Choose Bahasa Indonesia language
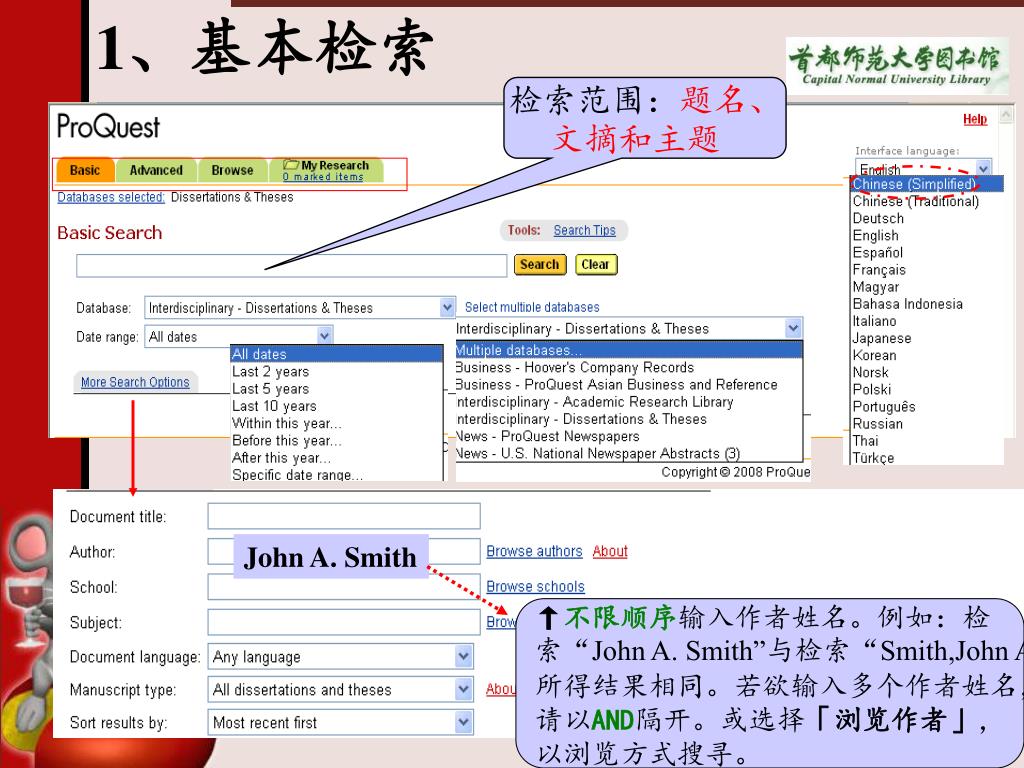1024x768 pixels. point(907,304)
